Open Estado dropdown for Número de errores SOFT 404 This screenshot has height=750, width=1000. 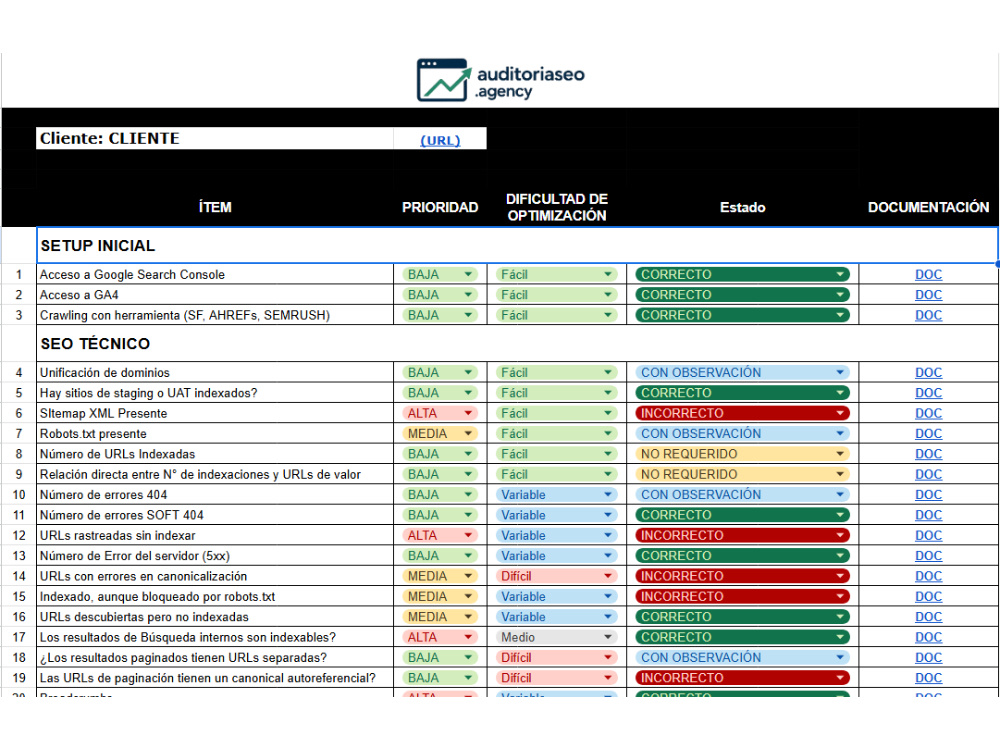[x=742, y=515]
